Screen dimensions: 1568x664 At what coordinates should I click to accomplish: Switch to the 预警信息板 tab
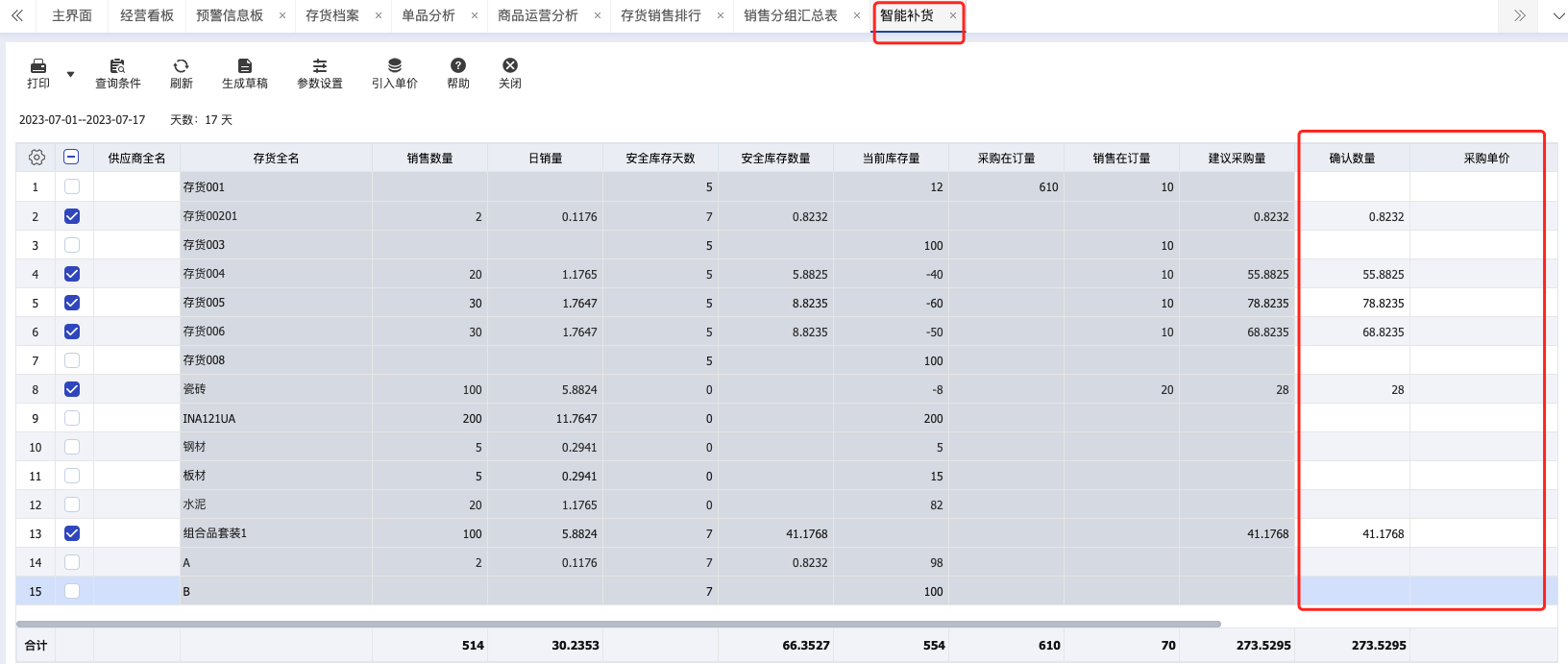click(230, 15)
